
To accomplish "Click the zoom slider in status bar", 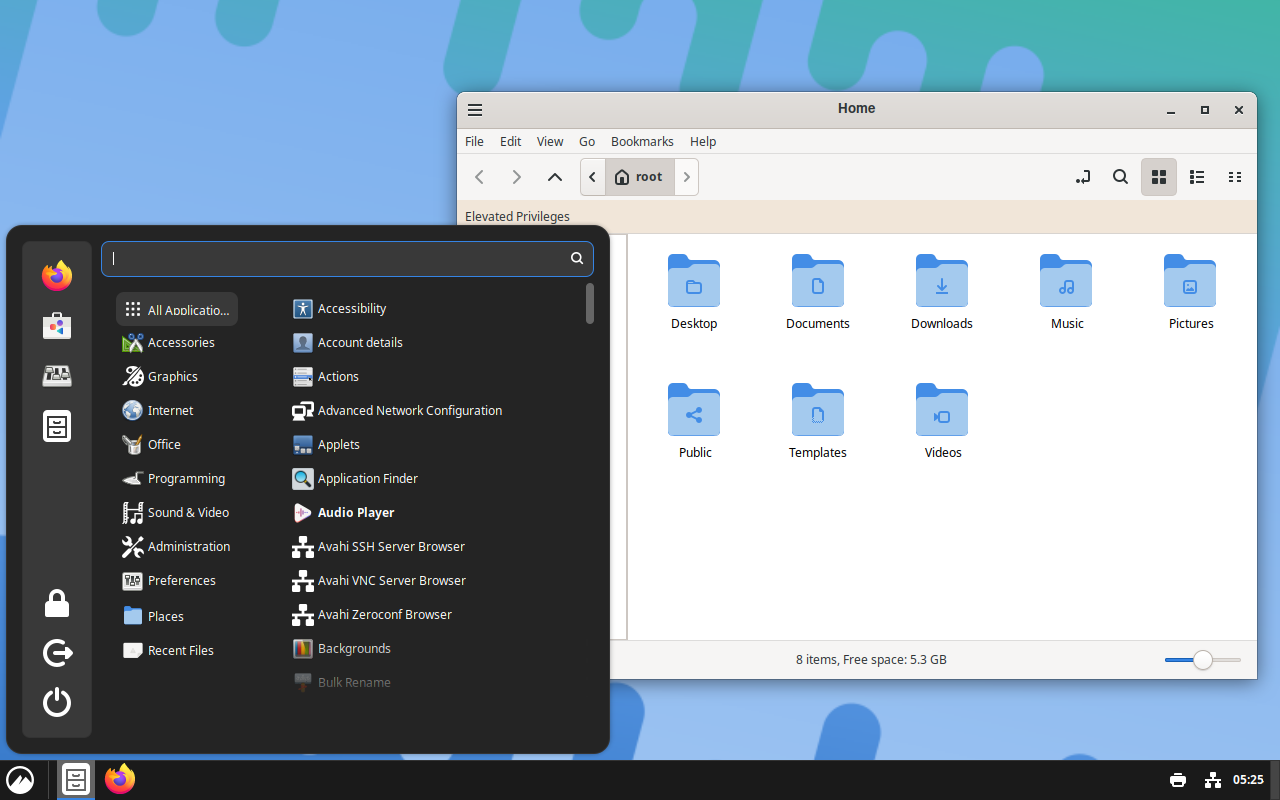I will click(x=1203, y=660).
